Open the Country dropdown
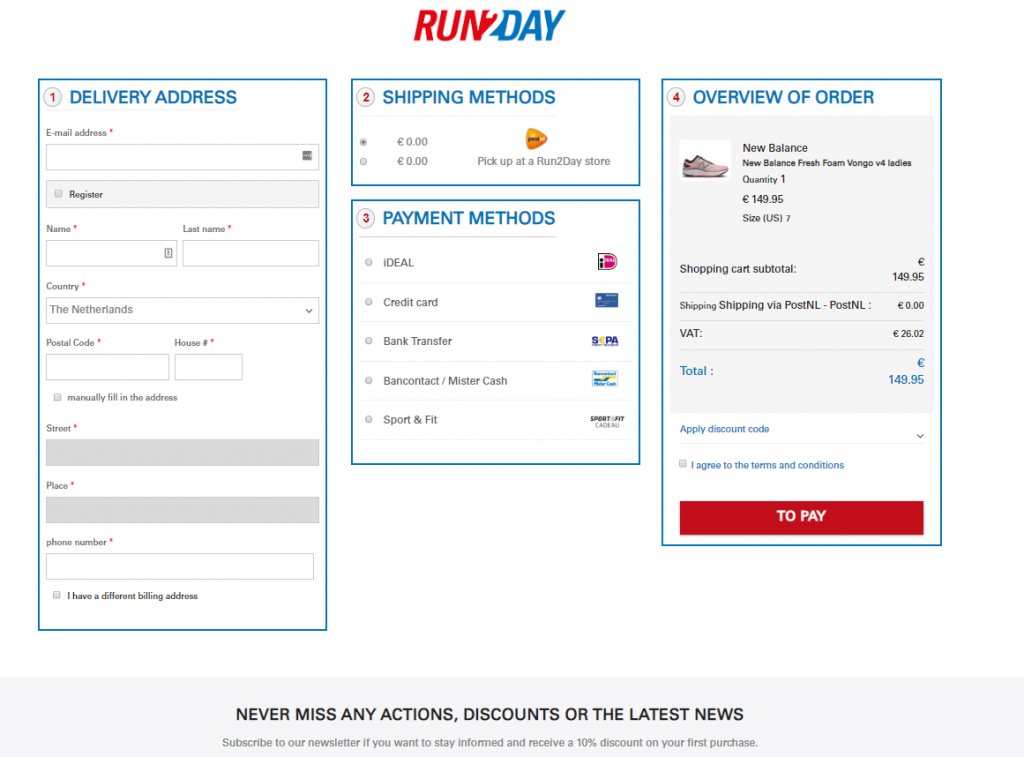Viewport: 1024px width, 757px height. tap(182, 310)
